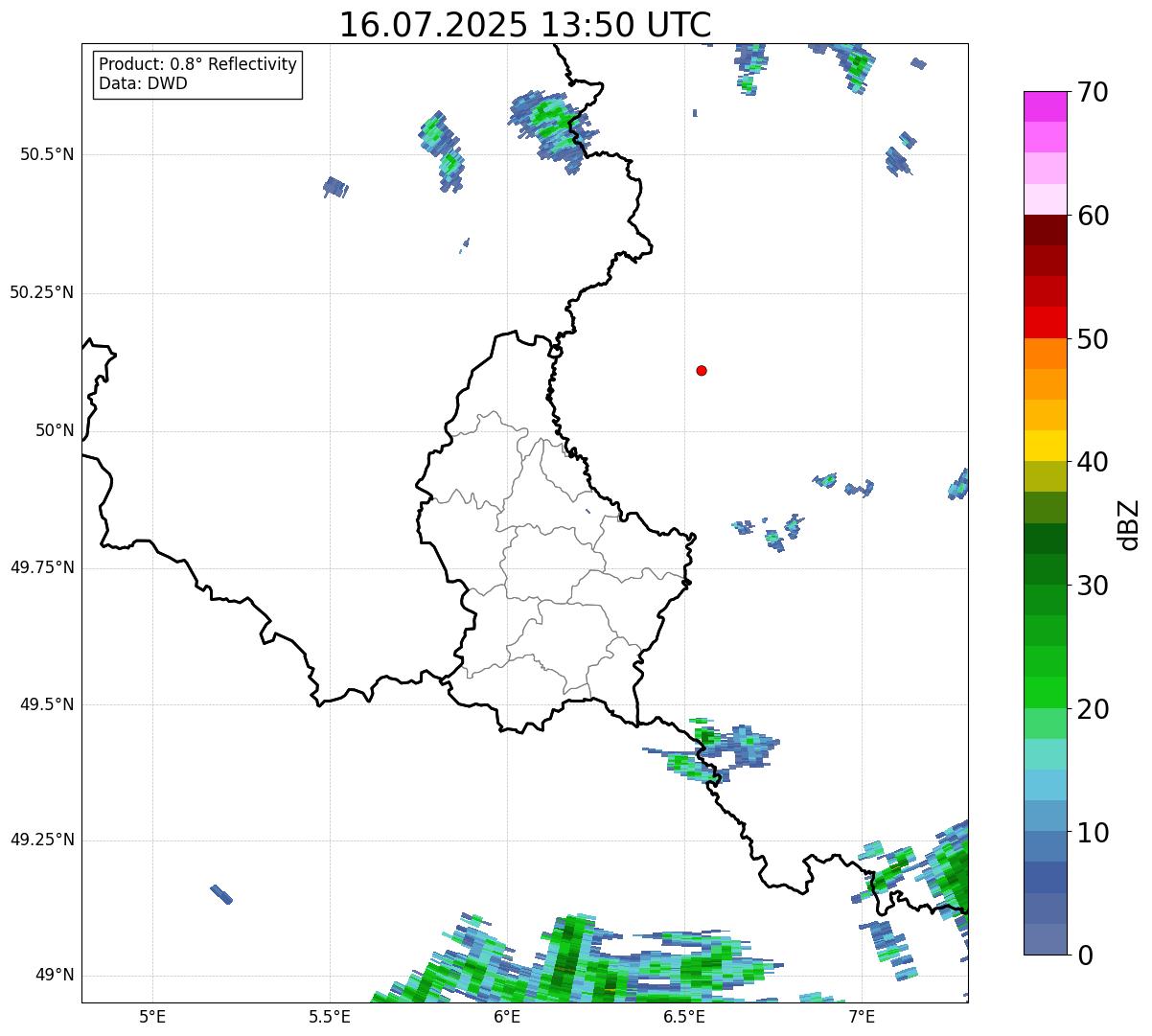The image size is (1152, 1036).
Task: Click the 50.25°N latitude label
Action: pos(41,292)
